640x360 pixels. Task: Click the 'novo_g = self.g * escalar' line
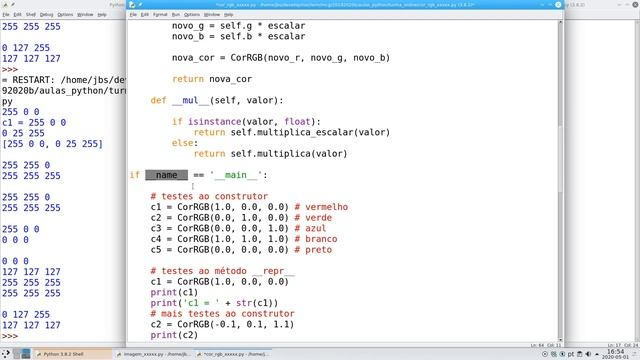pos(238,26)
